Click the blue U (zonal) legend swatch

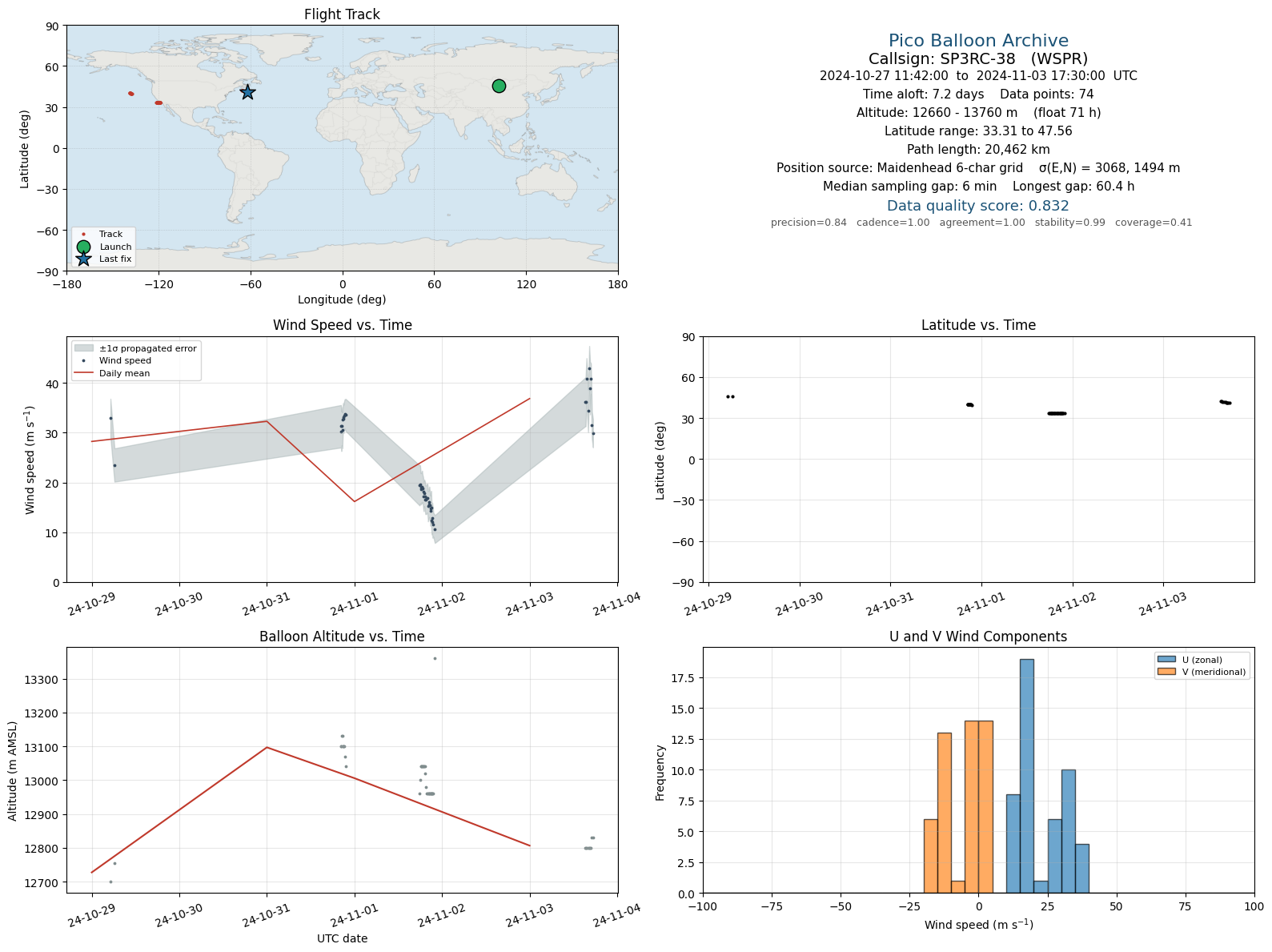(x=1166, y=660)
